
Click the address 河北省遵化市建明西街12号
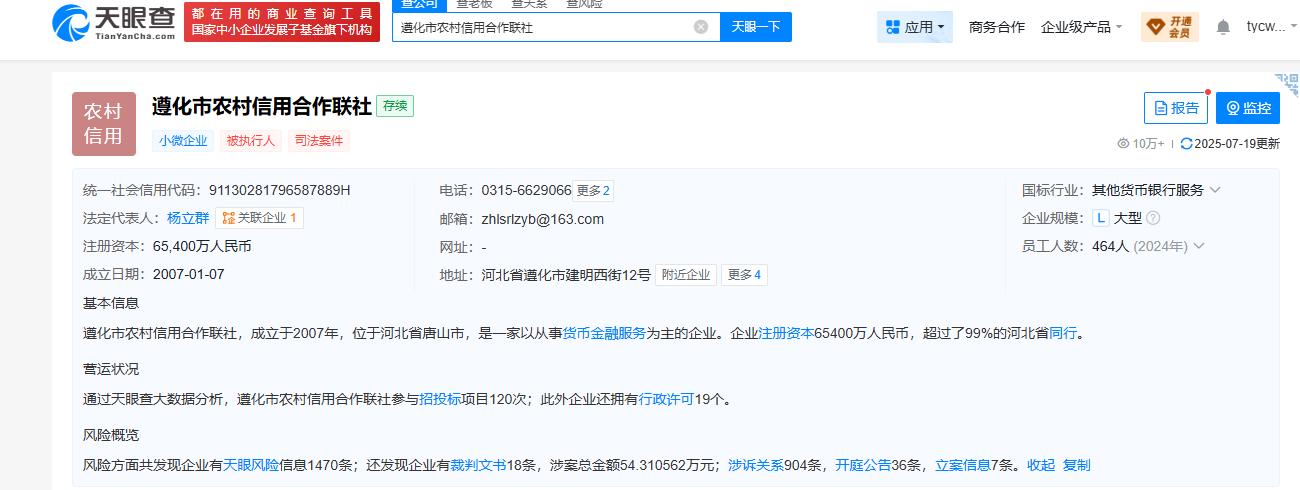click(x=566, y=275)
